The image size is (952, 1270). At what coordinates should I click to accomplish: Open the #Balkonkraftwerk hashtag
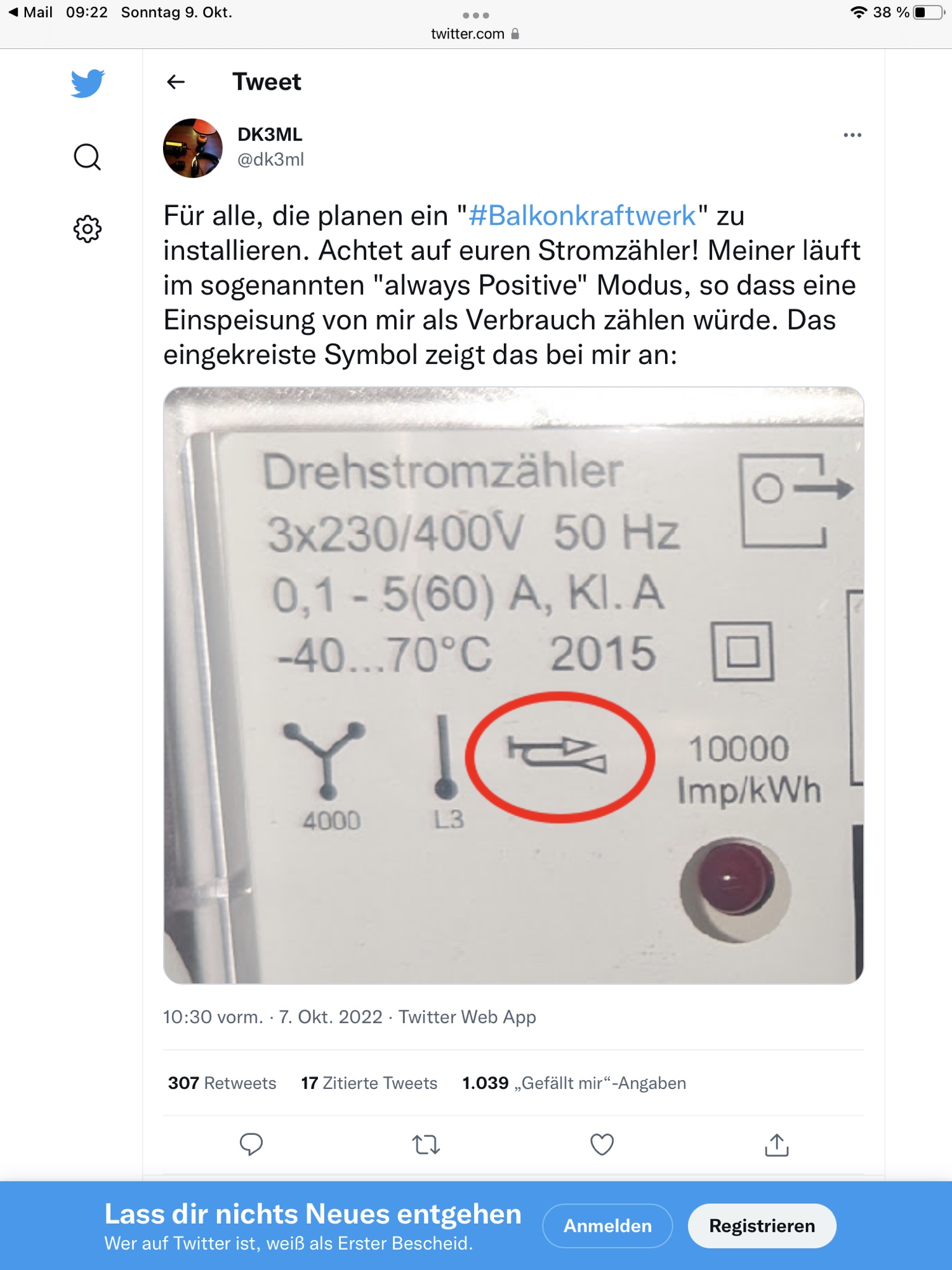pos(582,216)
